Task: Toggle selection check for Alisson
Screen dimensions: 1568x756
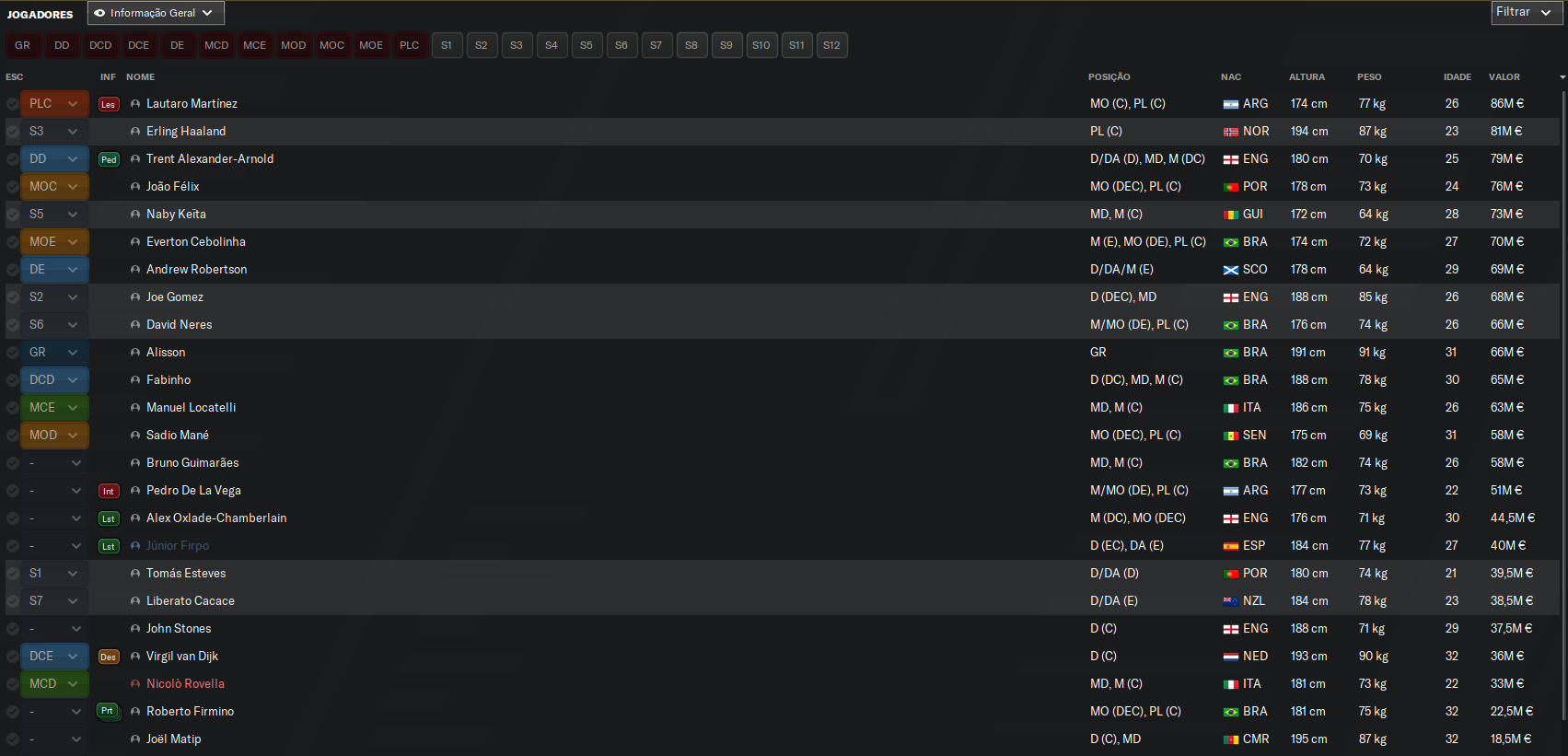Action: (x=12, y=353)
